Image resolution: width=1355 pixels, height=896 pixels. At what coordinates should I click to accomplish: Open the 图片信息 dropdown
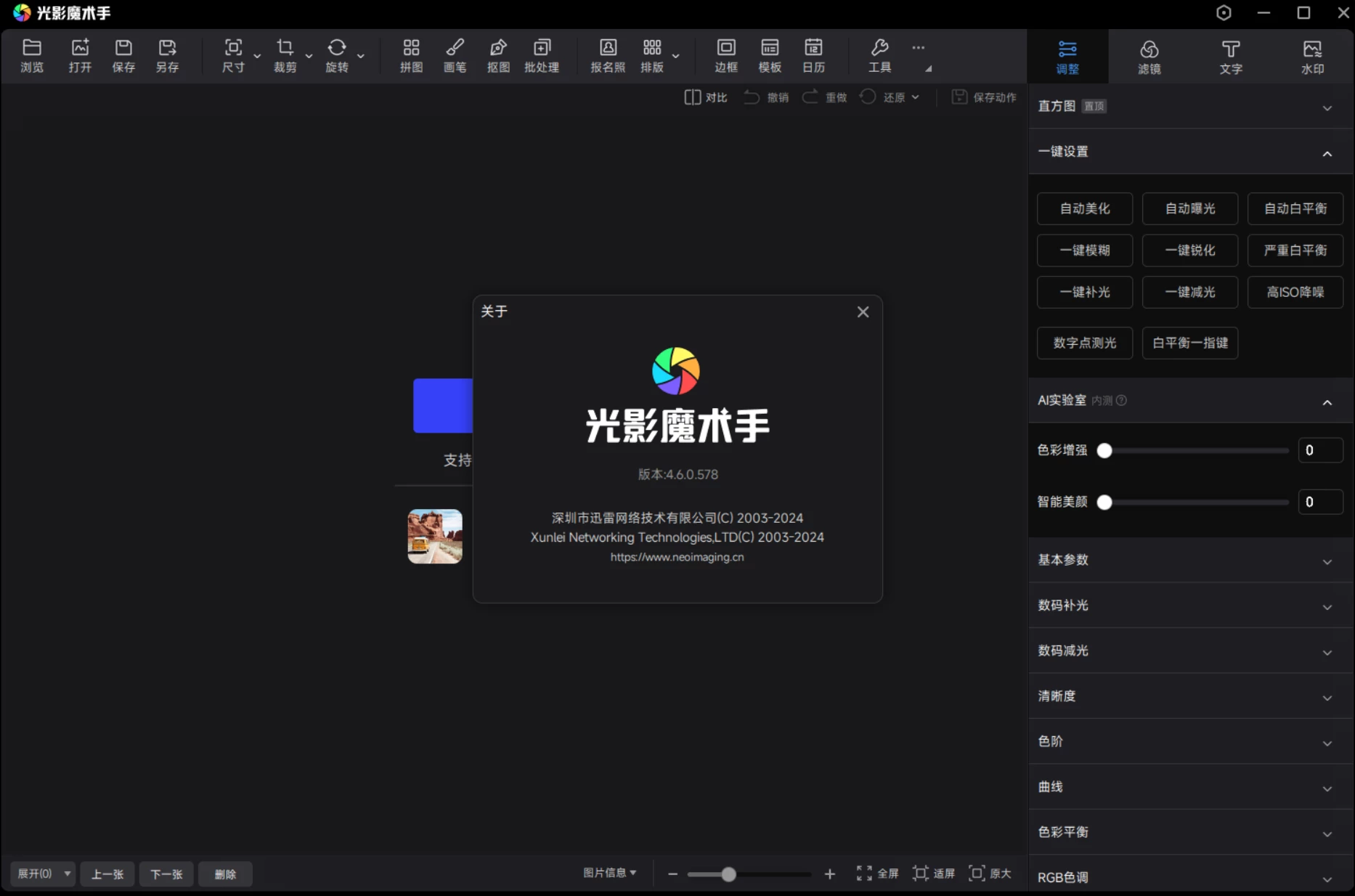tap(610, 873)
